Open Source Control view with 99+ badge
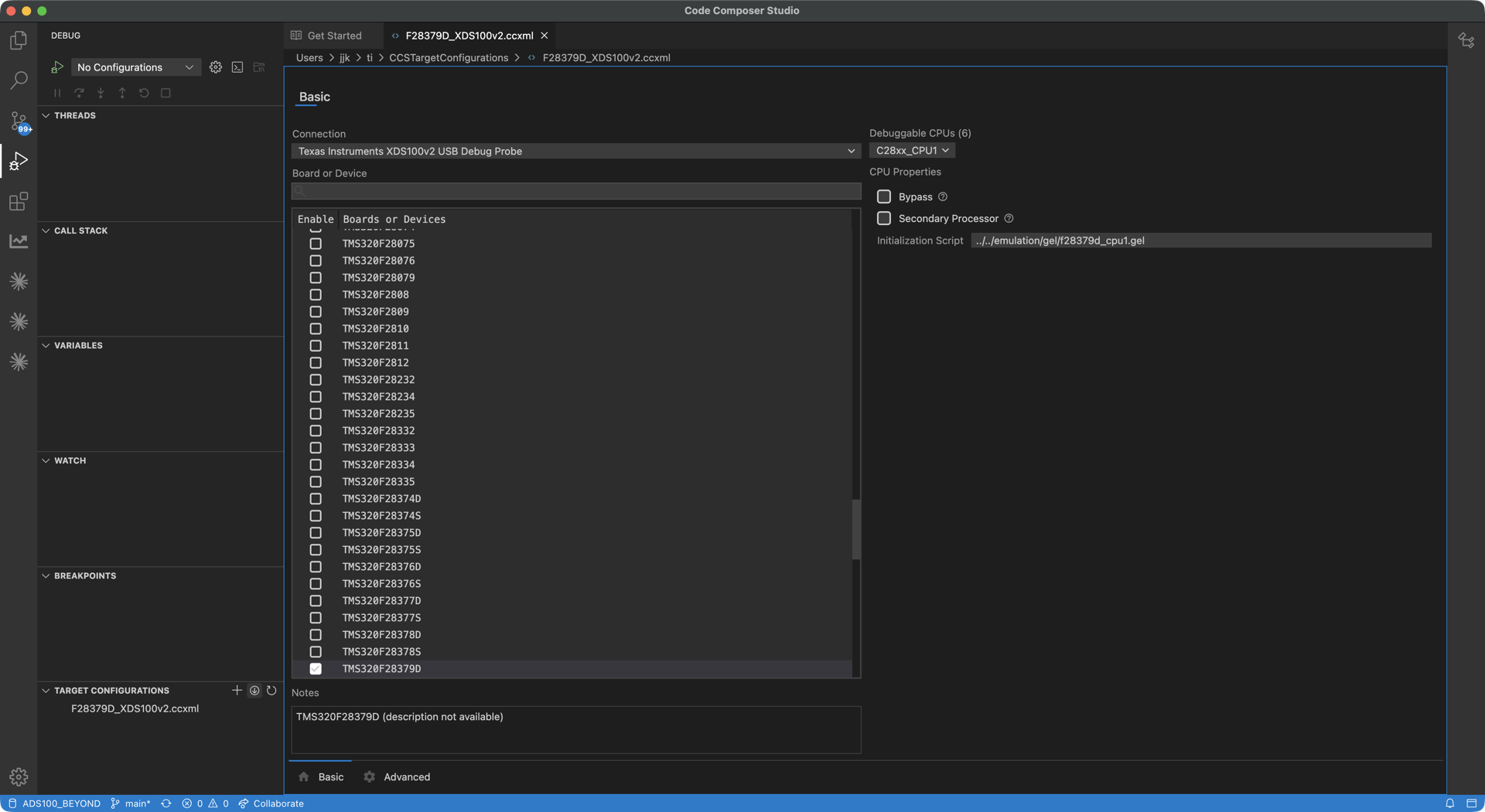 [x=19, y=121]
